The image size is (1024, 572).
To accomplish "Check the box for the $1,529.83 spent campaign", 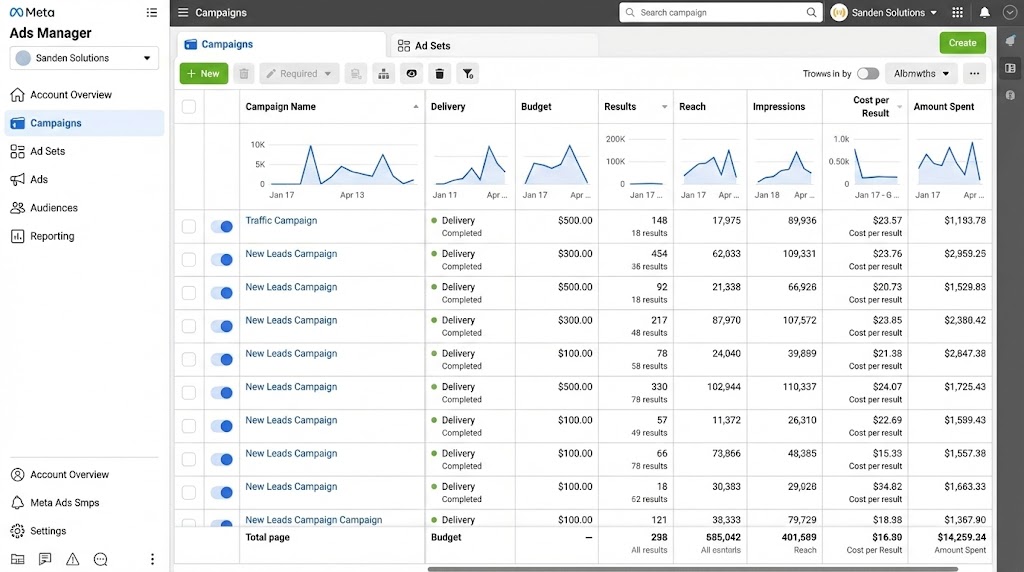I will coord(189,293).
